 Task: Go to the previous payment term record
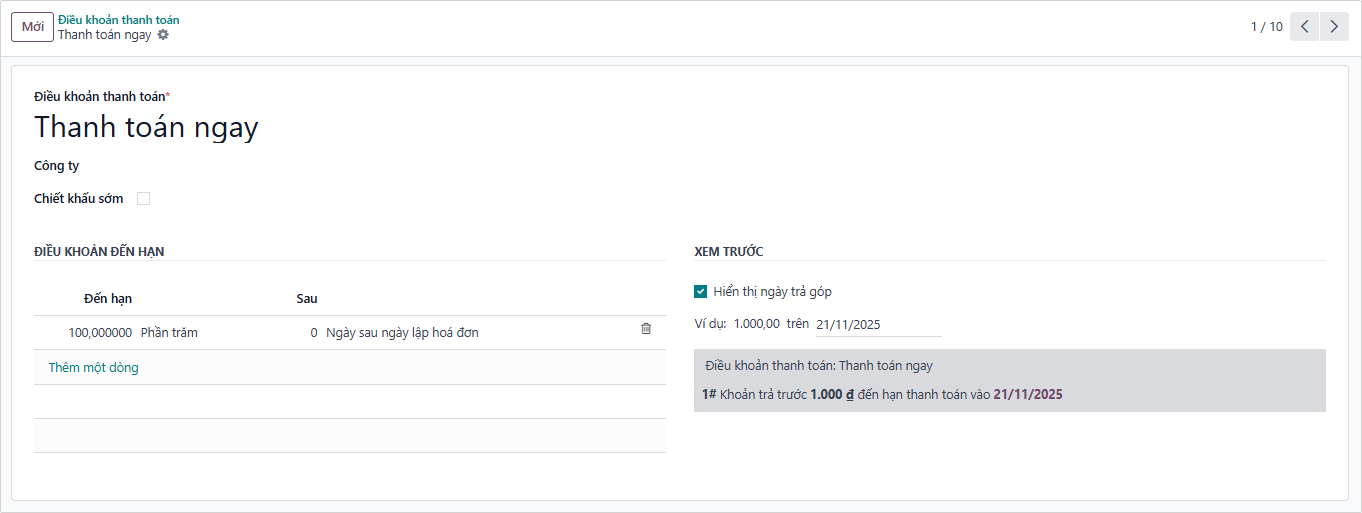coord(1304,27)
